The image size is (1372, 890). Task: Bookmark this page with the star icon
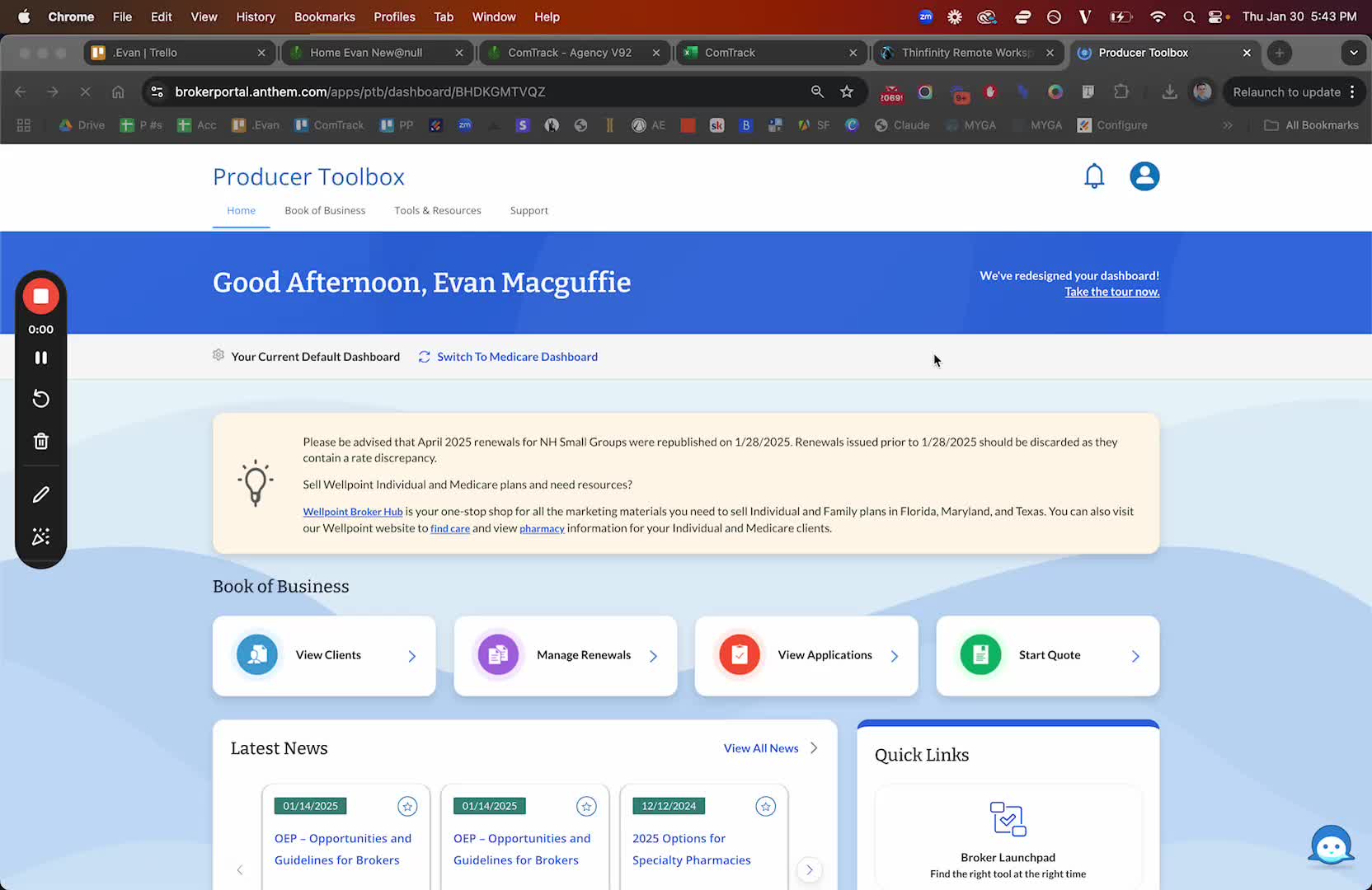pyautogui.click(x=847, y=91)
